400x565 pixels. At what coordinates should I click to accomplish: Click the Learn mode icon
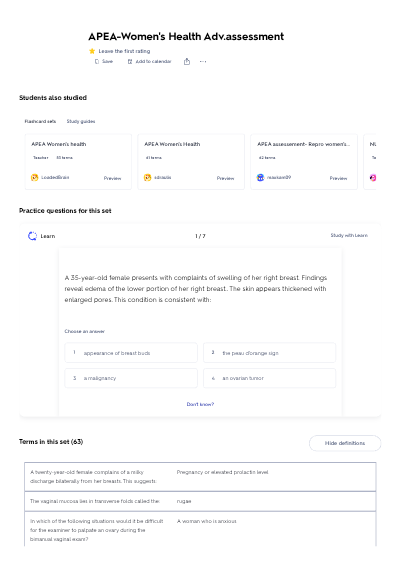pos(32,236)
